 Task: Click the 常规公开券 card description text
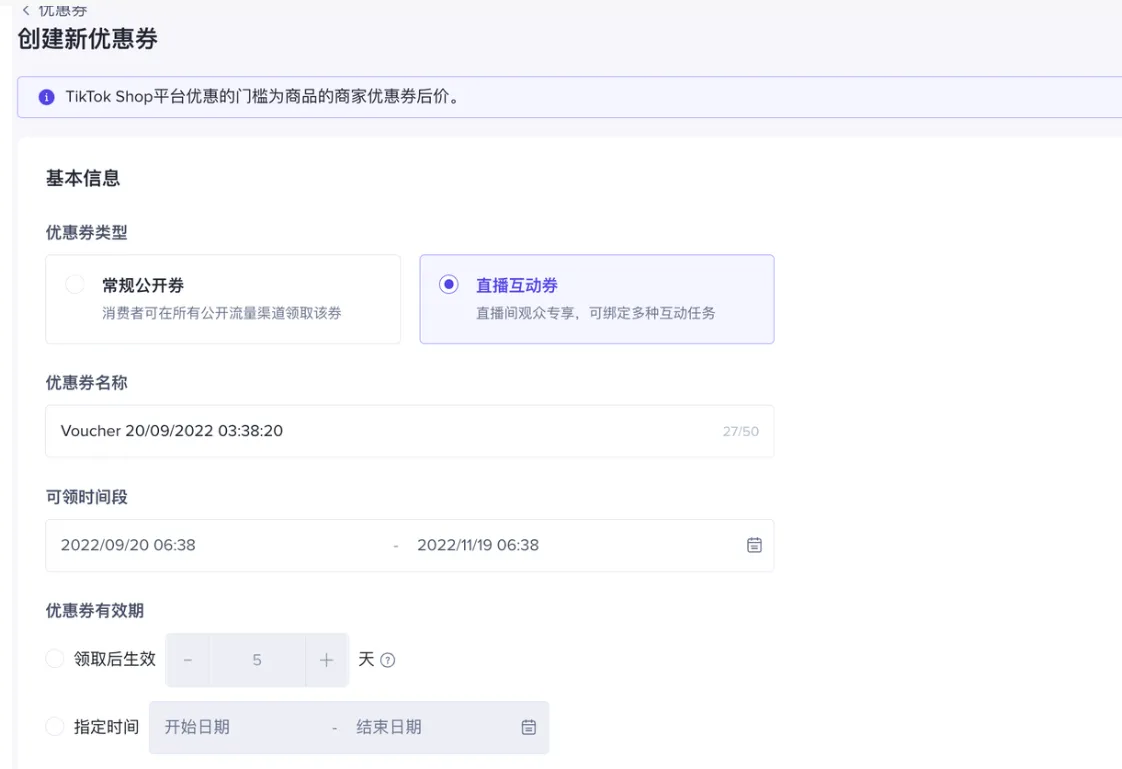[x=222, y=313]
